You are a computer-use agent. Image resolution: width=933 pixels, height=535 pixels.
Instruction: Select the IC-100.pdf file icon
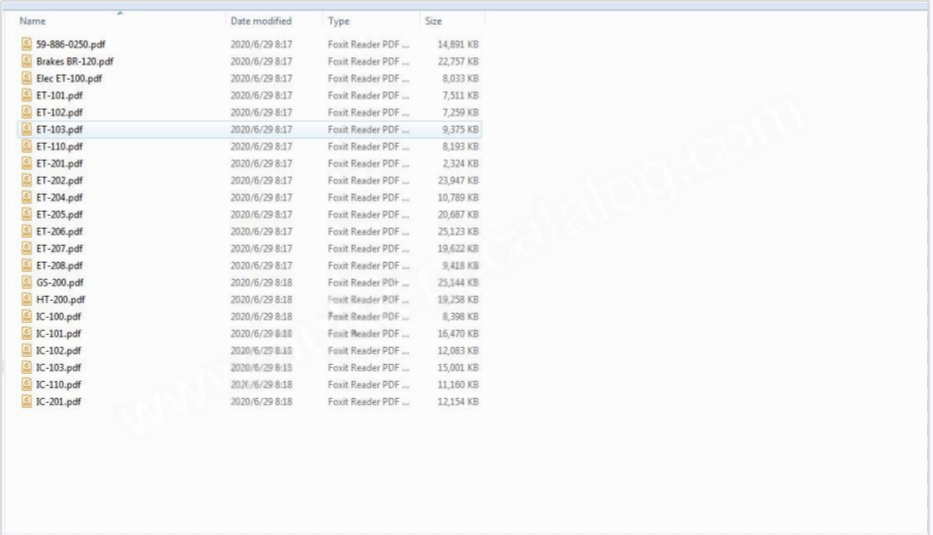click(27, 316)
